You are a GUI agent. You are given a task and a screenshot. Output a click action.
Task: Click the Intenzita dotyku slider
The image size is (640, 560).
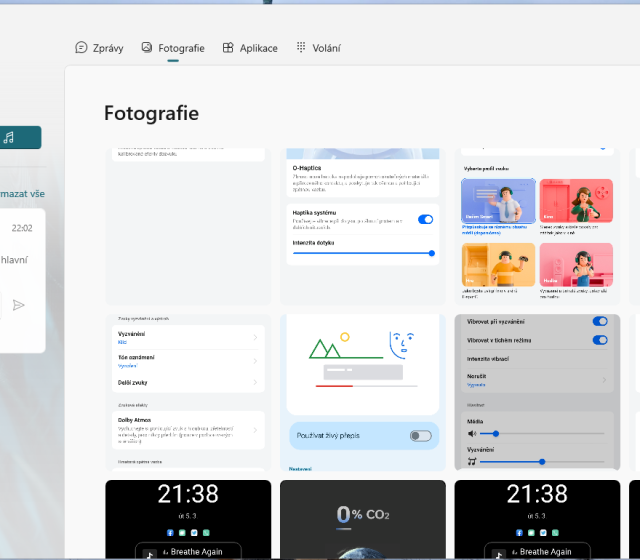click(362, 254)
